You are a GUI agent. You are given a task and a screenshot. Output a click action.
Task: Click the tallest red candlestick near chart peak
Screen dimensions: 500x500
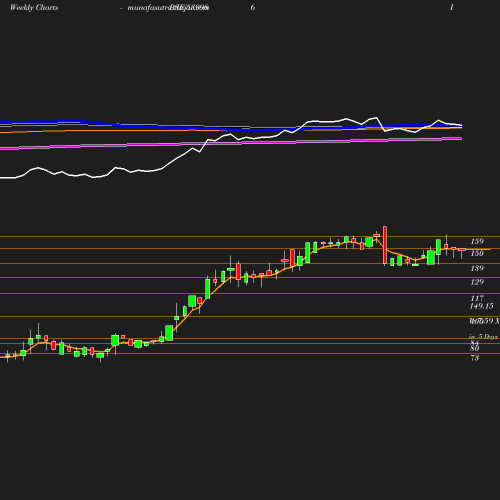tap(385, 245)
